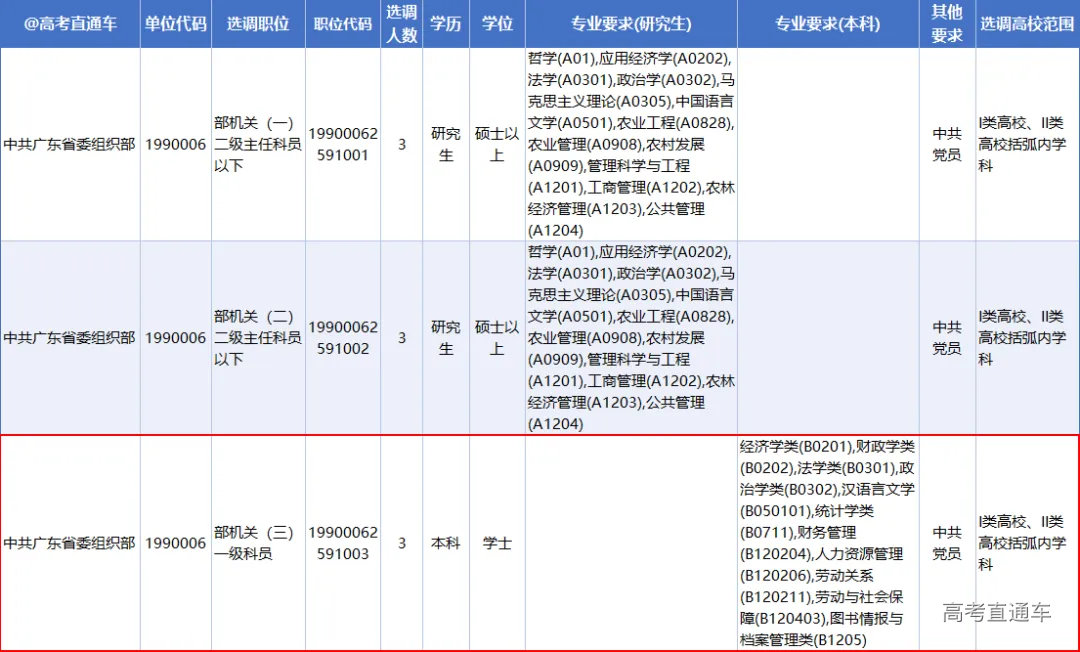Screen dimensions: 1080x652
Task: Click the 专业要求(本科) column header
Action: (x=828, y=24)
